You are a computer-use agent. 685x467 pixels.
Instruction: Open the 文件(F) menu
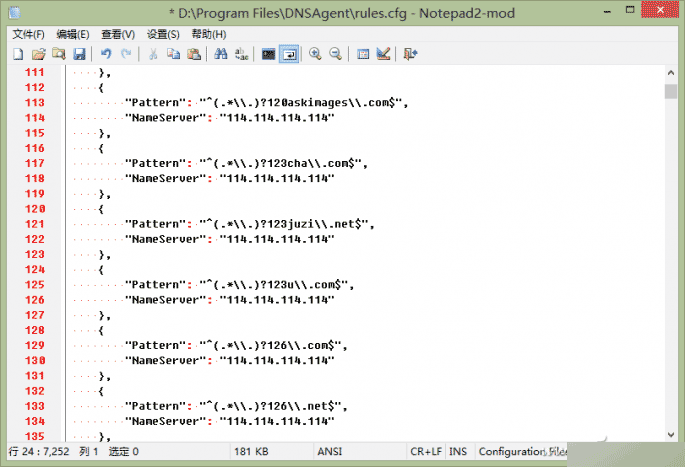point(28,34)
